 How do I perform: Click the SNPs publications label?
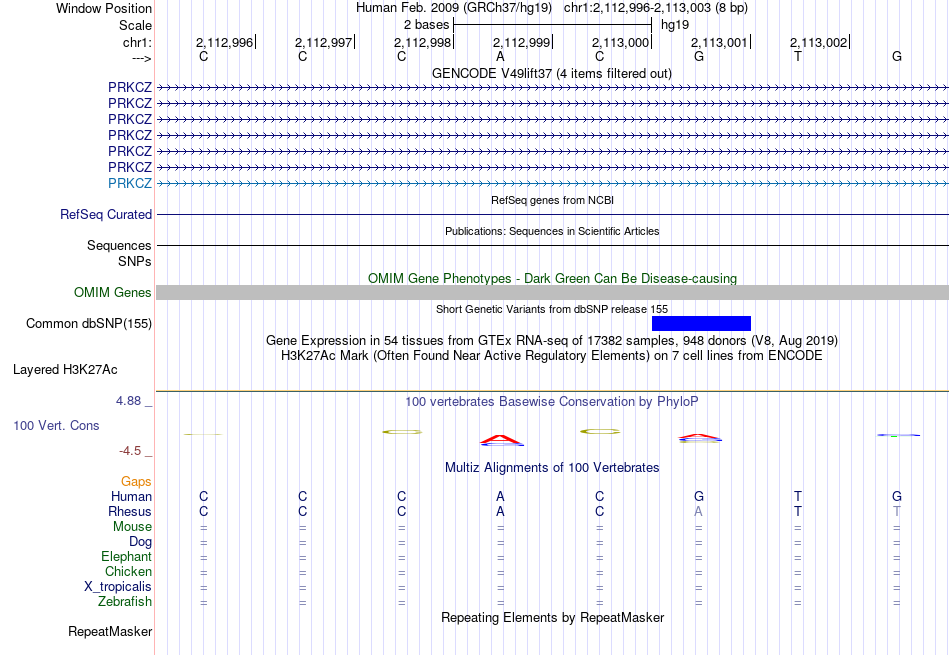[135, 261]
